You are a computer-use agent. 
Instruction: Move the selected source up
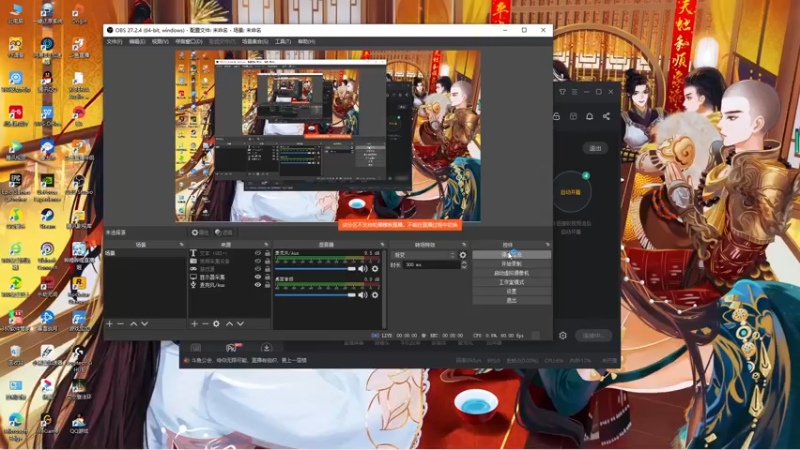[229, 323]
